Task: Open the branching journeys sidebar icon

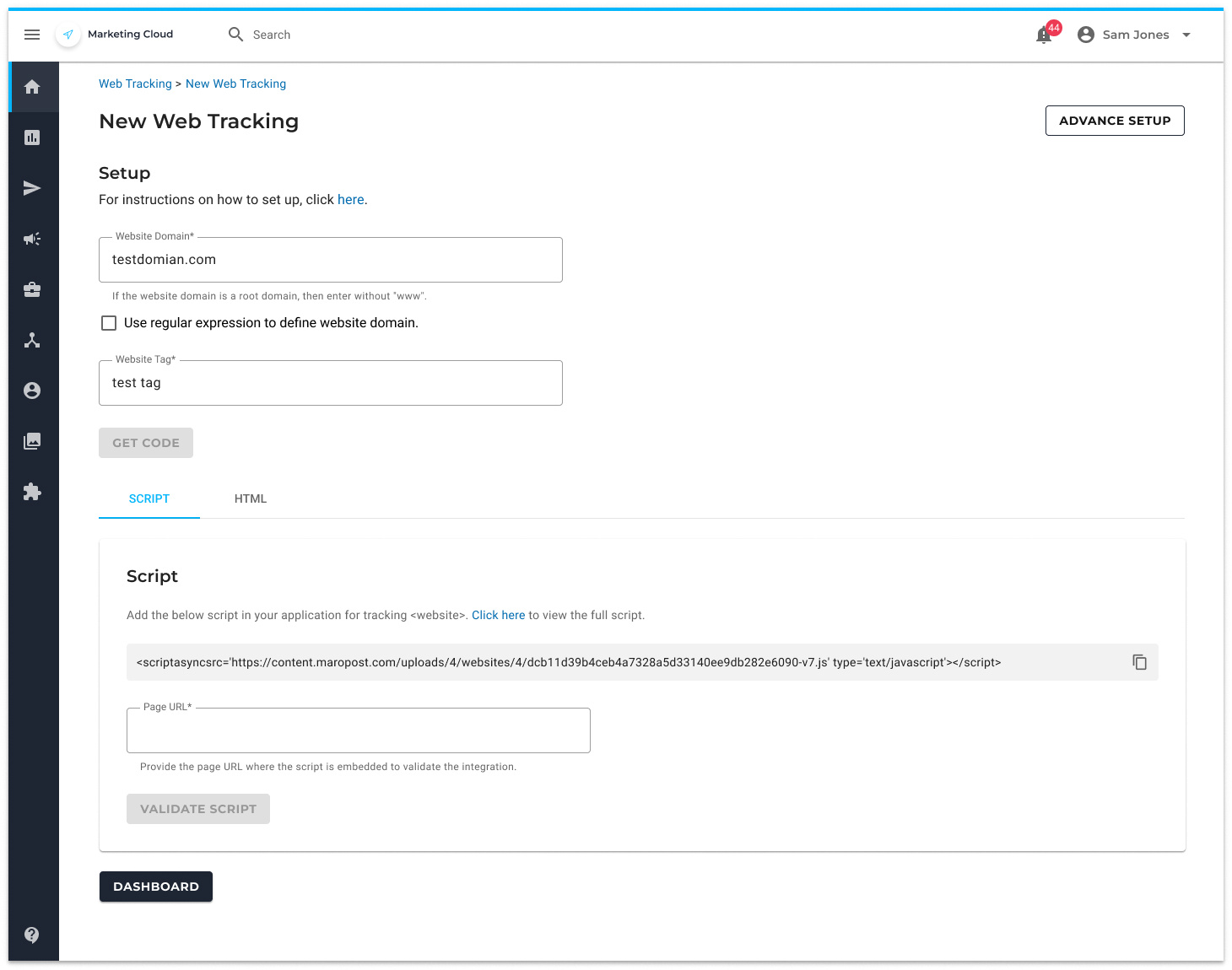Action: pyautogui.click(x=32, y=340)
